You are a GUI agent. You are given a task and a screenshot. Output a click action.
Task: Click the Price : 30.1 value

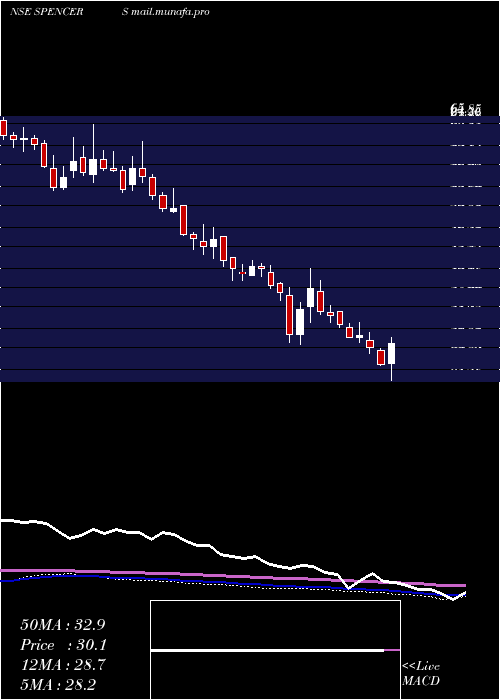[x=64, y=645]
